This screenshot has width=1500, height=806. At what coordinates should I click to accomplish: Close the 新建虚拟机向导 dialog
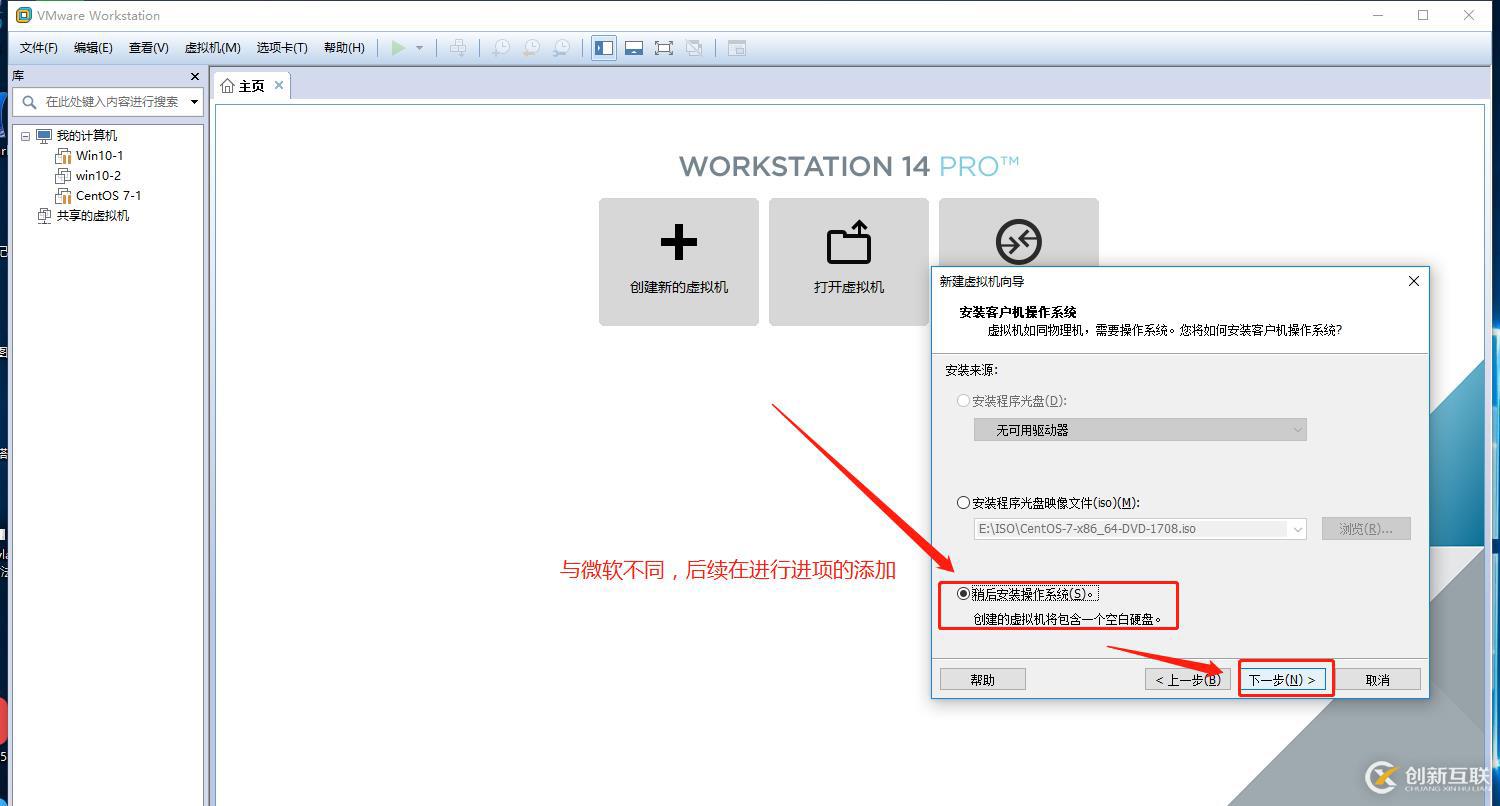(1414, 281)
